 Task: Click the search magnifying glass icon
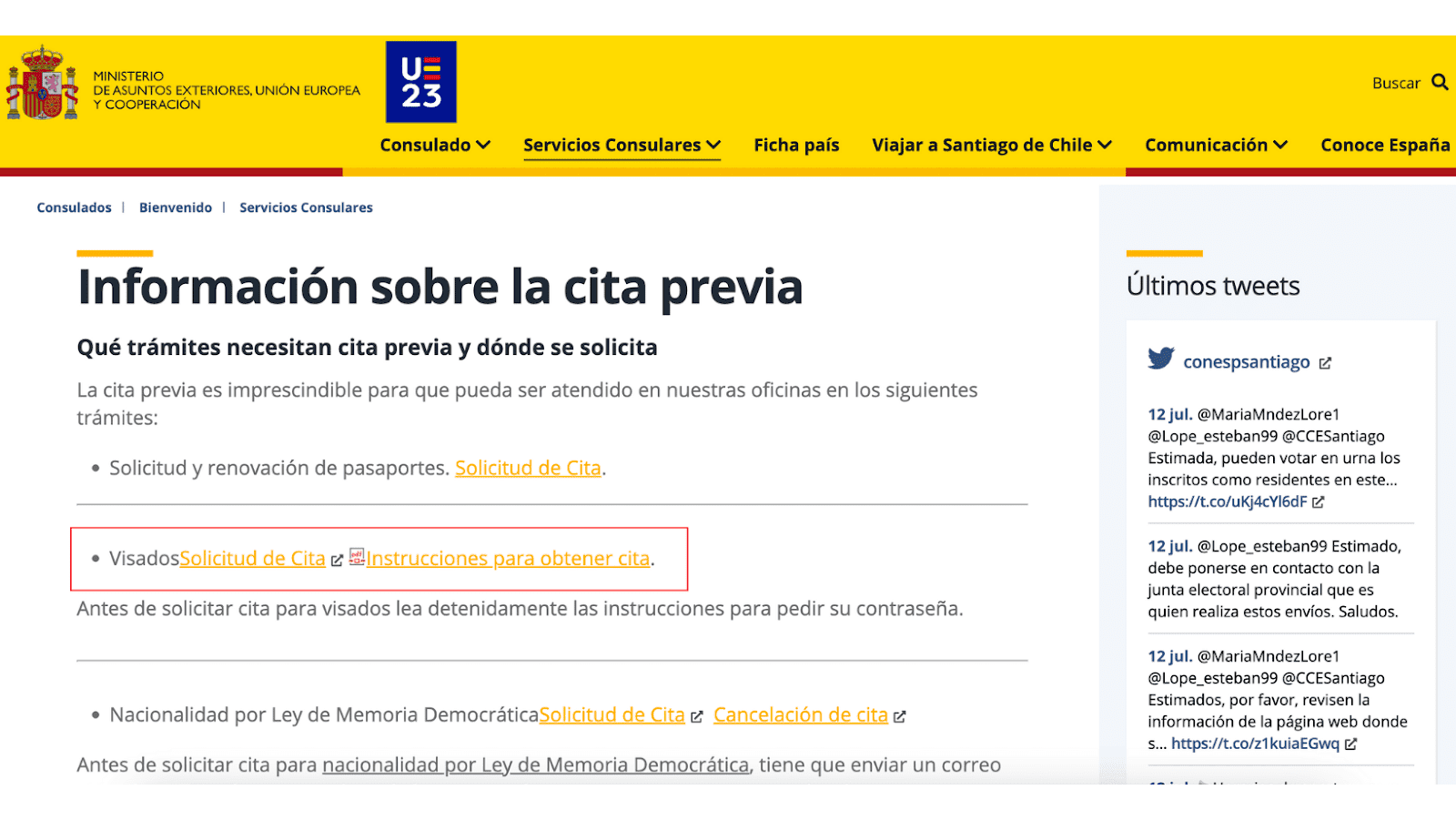[x=1440, y=83]
